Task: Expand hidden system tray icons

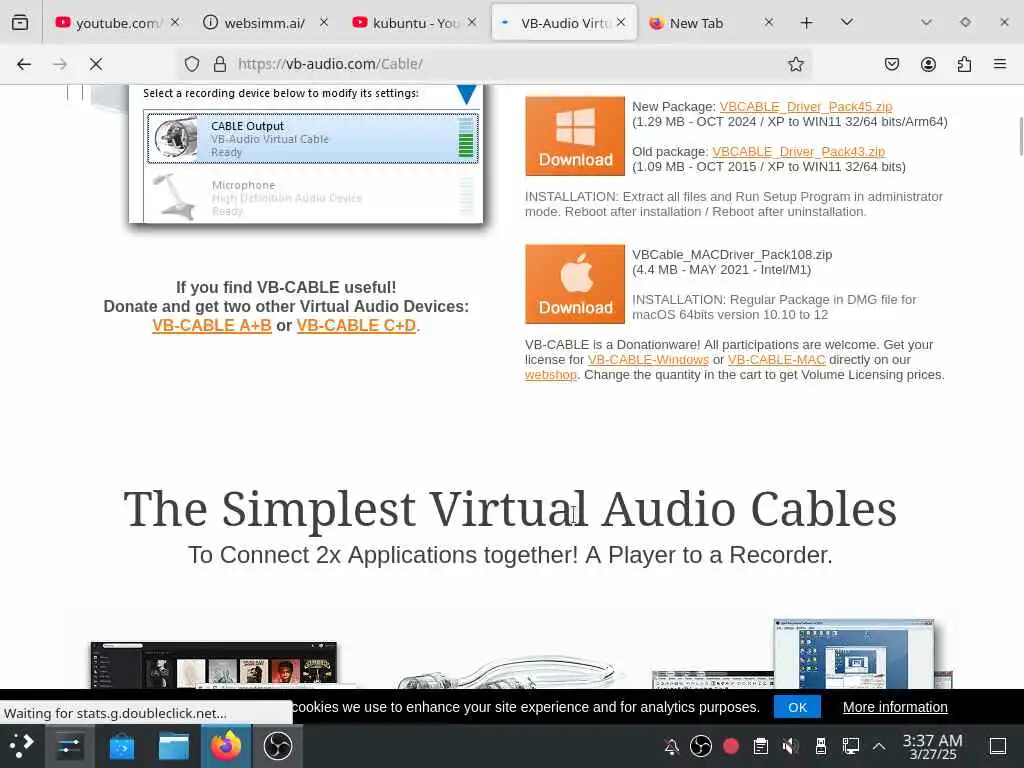Action: click(x=880, y=746)
